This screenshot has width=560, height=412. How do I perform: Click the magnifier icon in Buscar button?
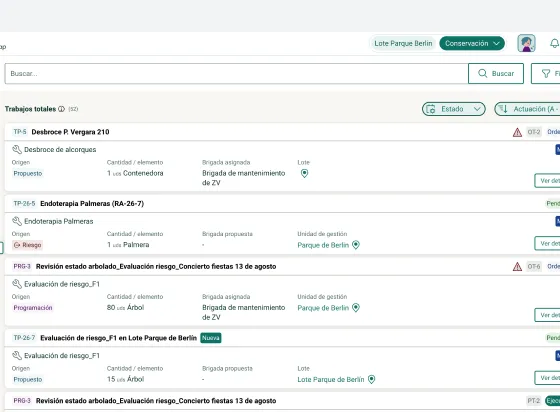pos(482,73)
